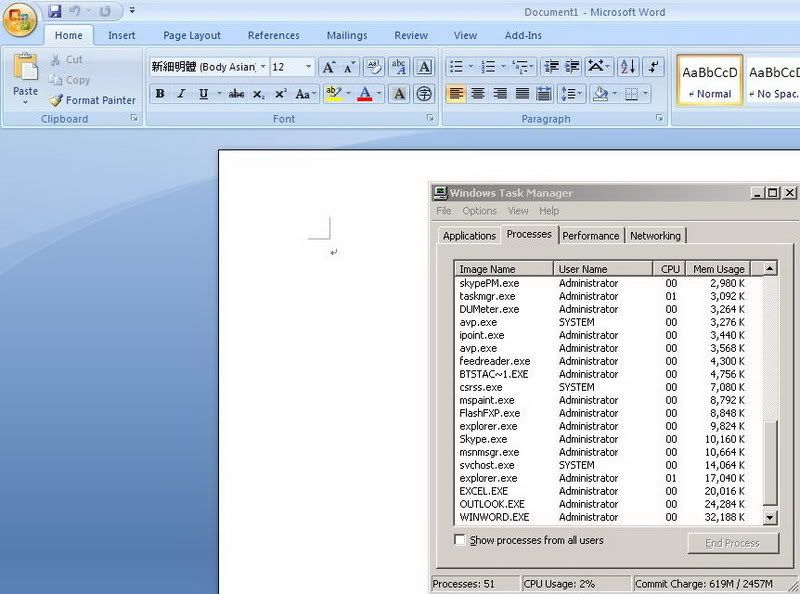Click the End Process button
Image resolution: width=800 pixels, height=594 pixels.
pos(732,543)
